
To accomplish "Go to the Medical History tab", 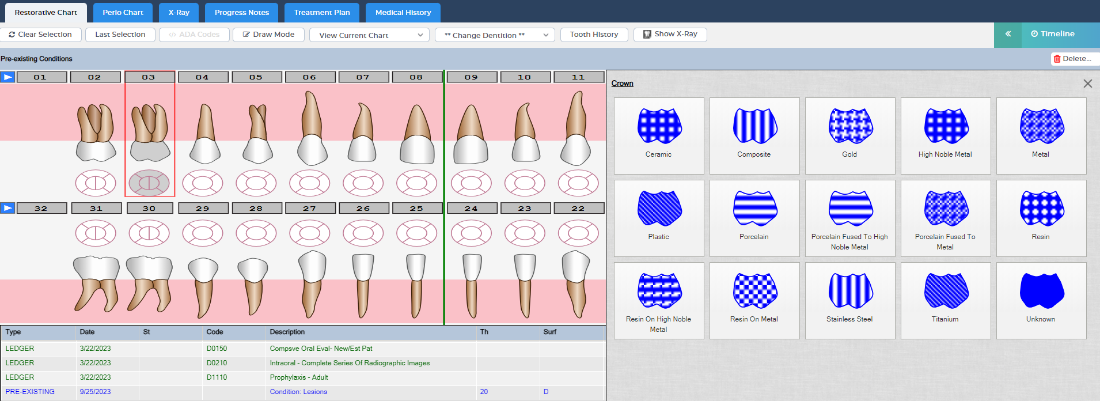I will point(403,13).
